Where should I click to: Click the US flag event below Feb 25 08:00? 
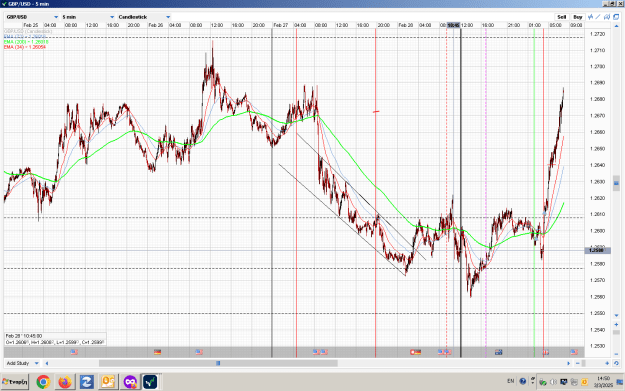pos(74,352)
